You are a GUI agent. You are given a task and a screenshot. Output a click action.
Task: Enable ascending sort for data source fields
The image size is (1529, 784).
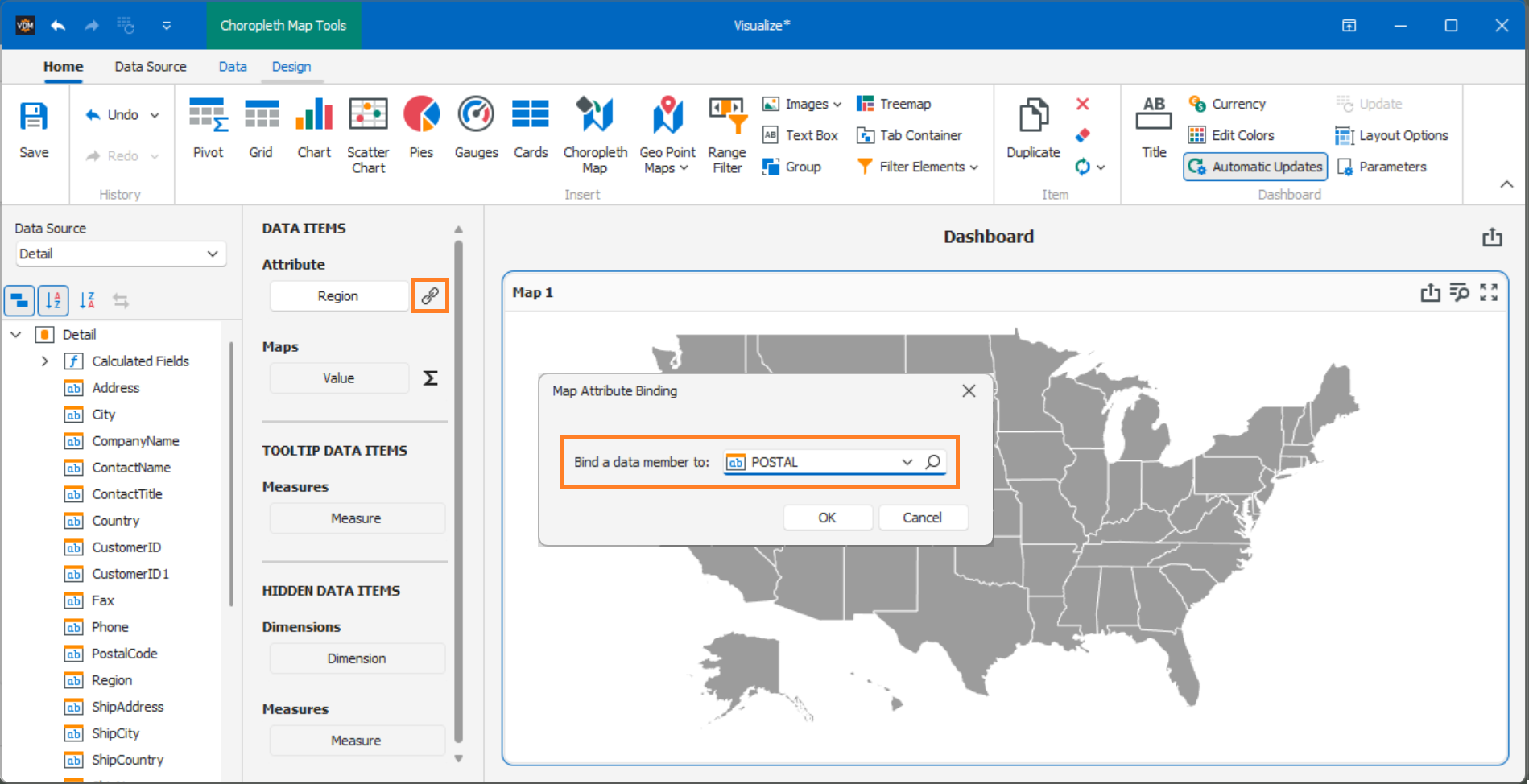[x=53, y=300]
